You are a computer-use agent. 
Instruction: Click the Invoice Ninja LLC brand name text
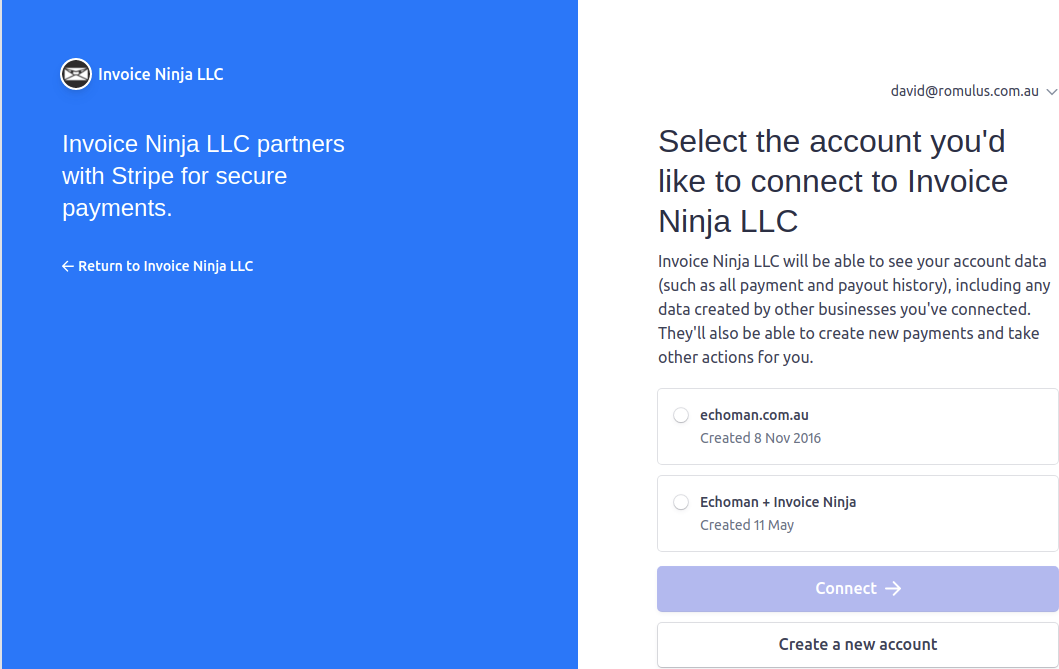(161, 74)
